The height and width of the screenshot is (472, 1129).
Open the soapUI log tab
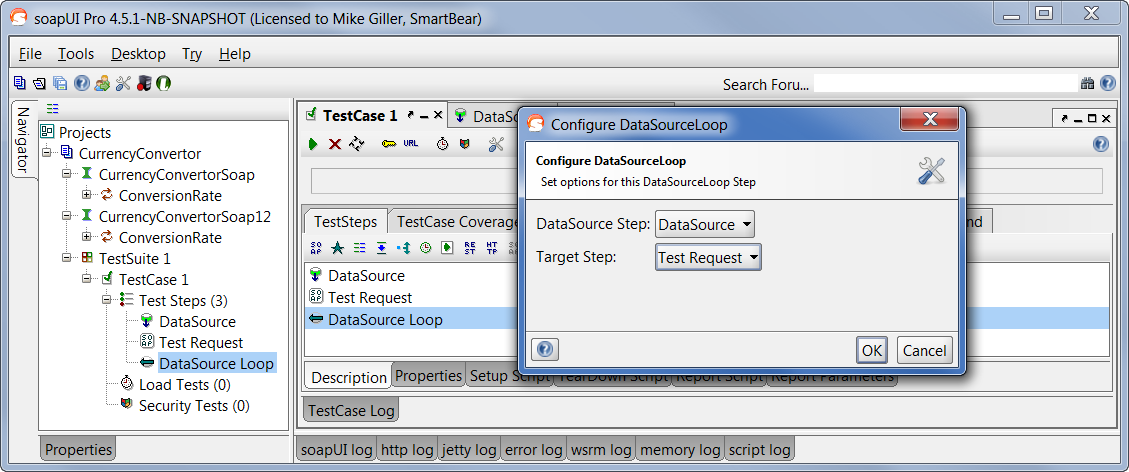tap(336, 450)
